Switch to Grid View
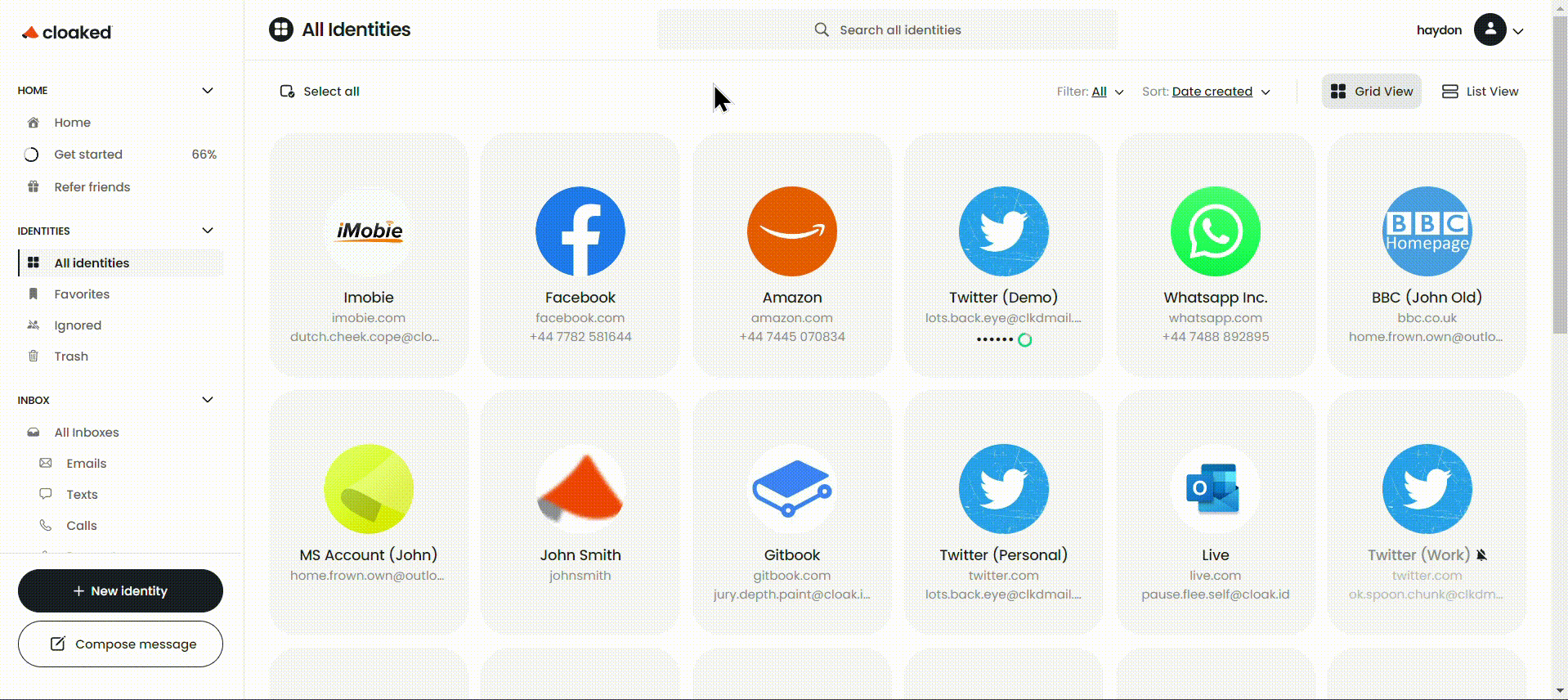Viewport: 1568px width, 700px height. [x=1372, y=92]
